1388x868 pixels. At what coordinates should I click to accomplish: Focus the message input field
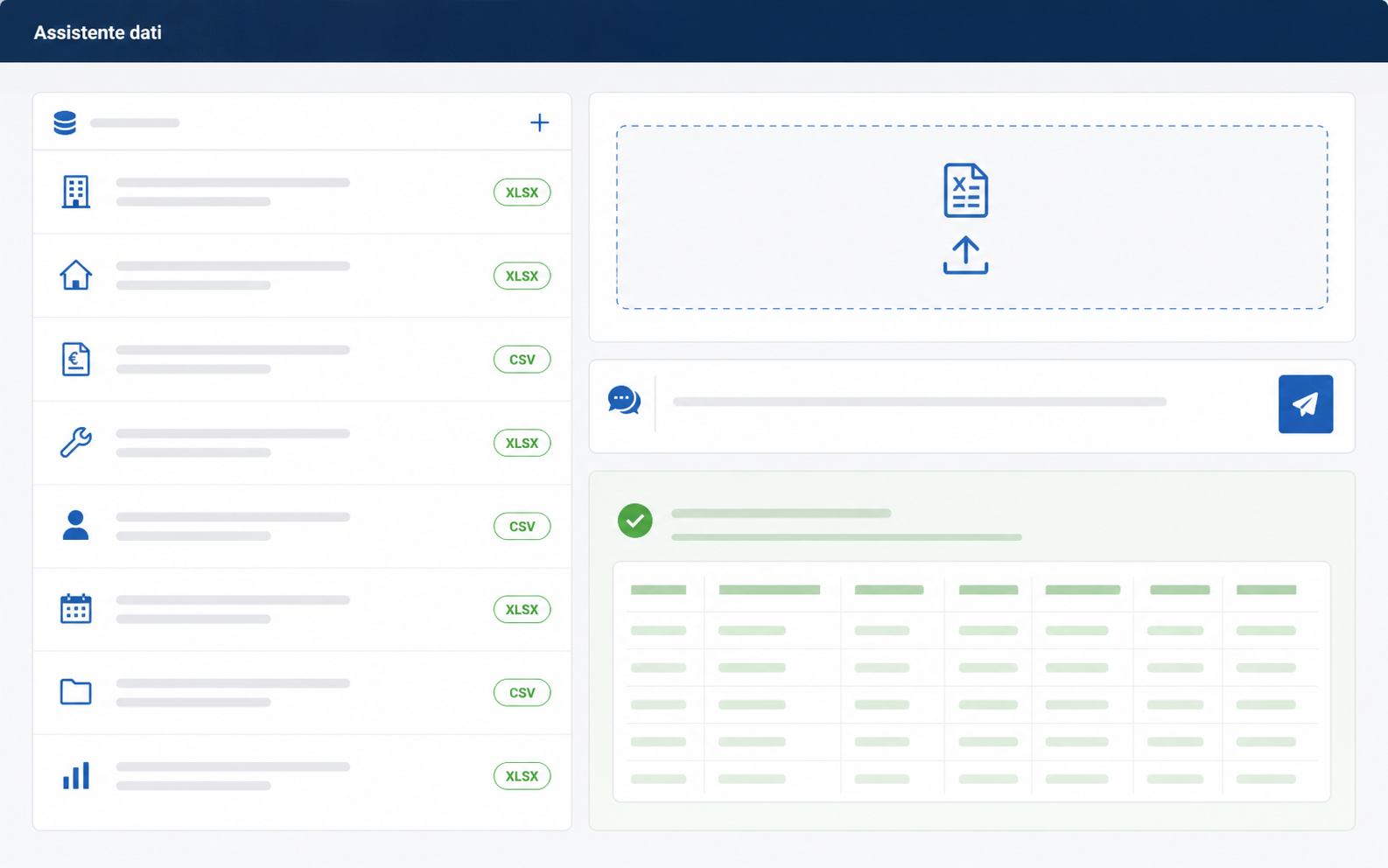(964, 402)
